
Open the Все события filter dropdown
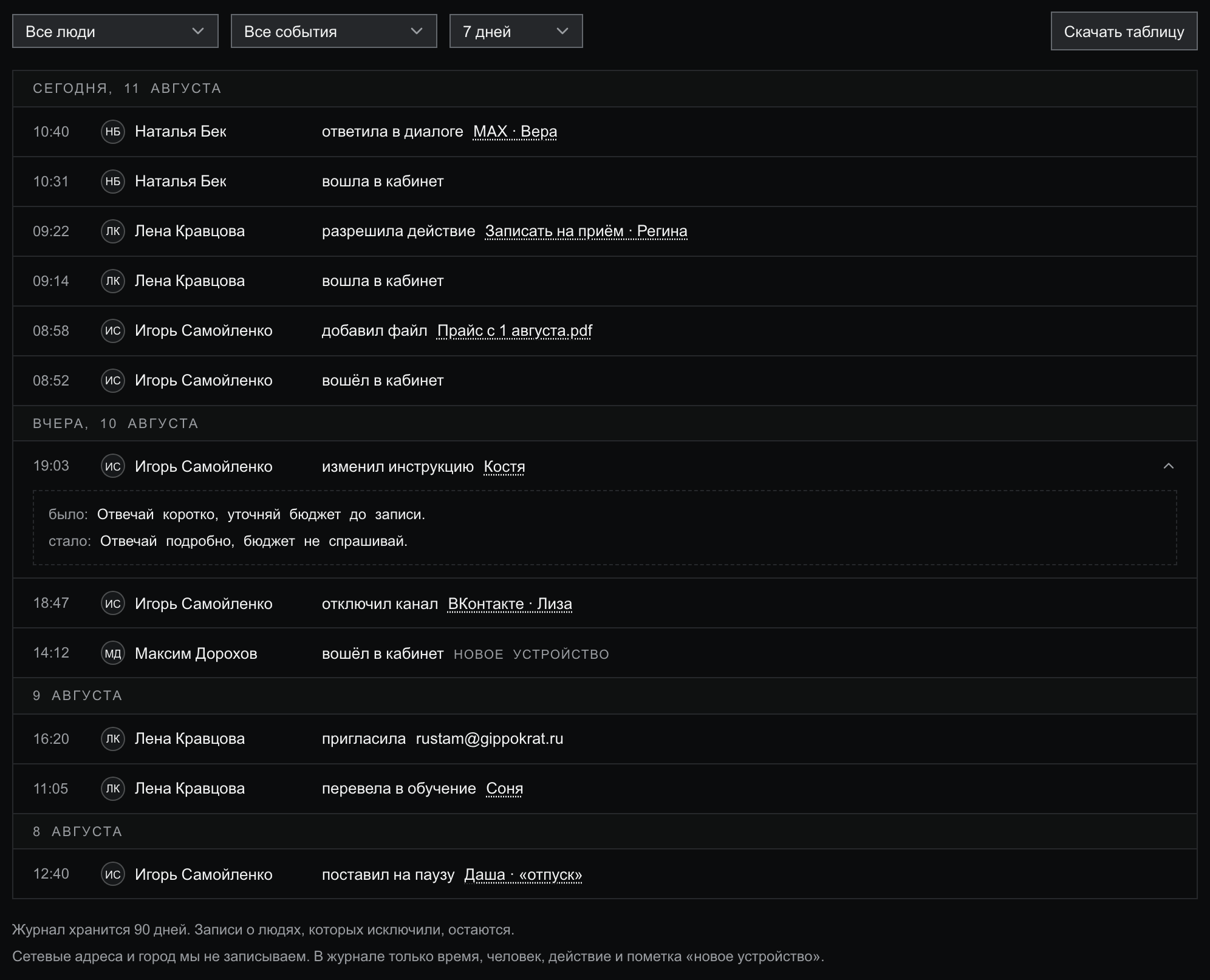pyautogui.click(x=334, y=31)
